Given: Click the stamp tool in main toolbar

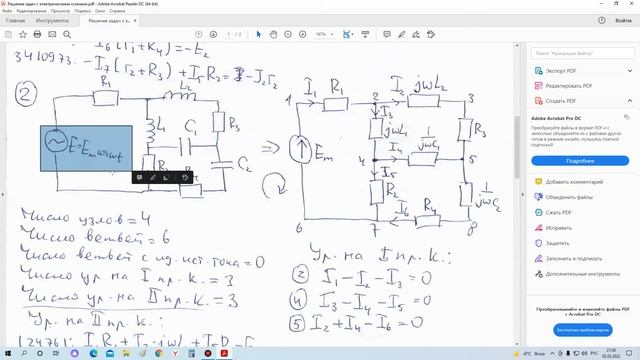Looking at the screenshot, I should pyautogui.click(x=431, y=35).
